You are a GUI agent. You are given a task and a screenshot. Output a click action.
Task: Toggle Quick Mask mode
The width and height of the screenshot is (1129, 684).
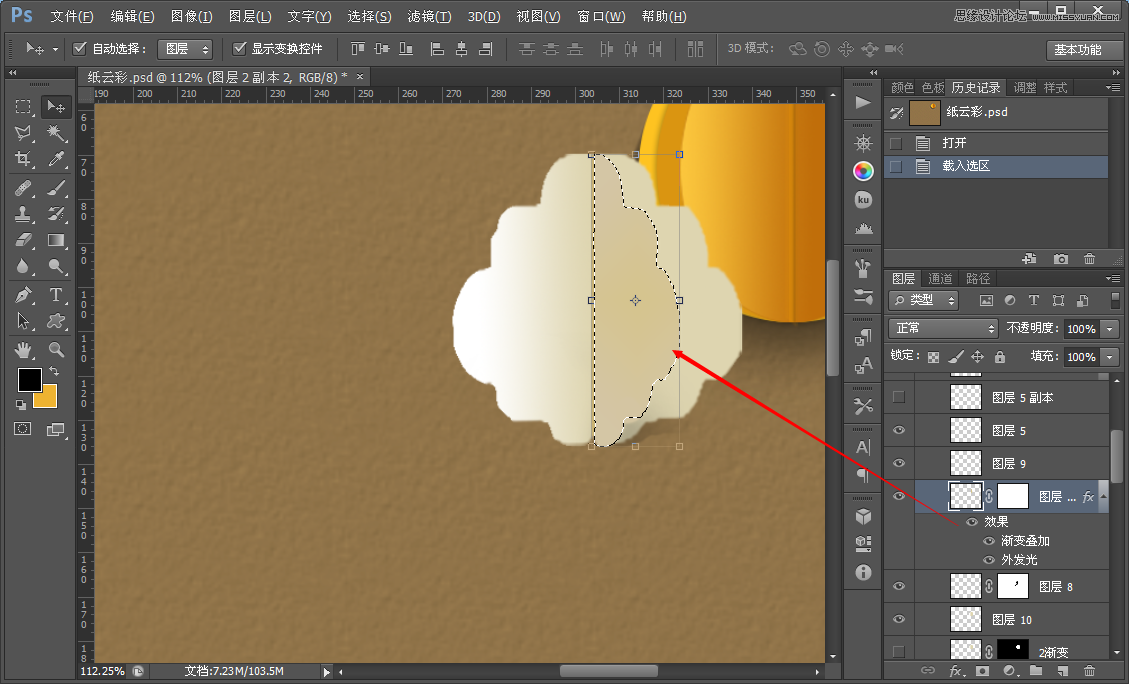point(23,429)
